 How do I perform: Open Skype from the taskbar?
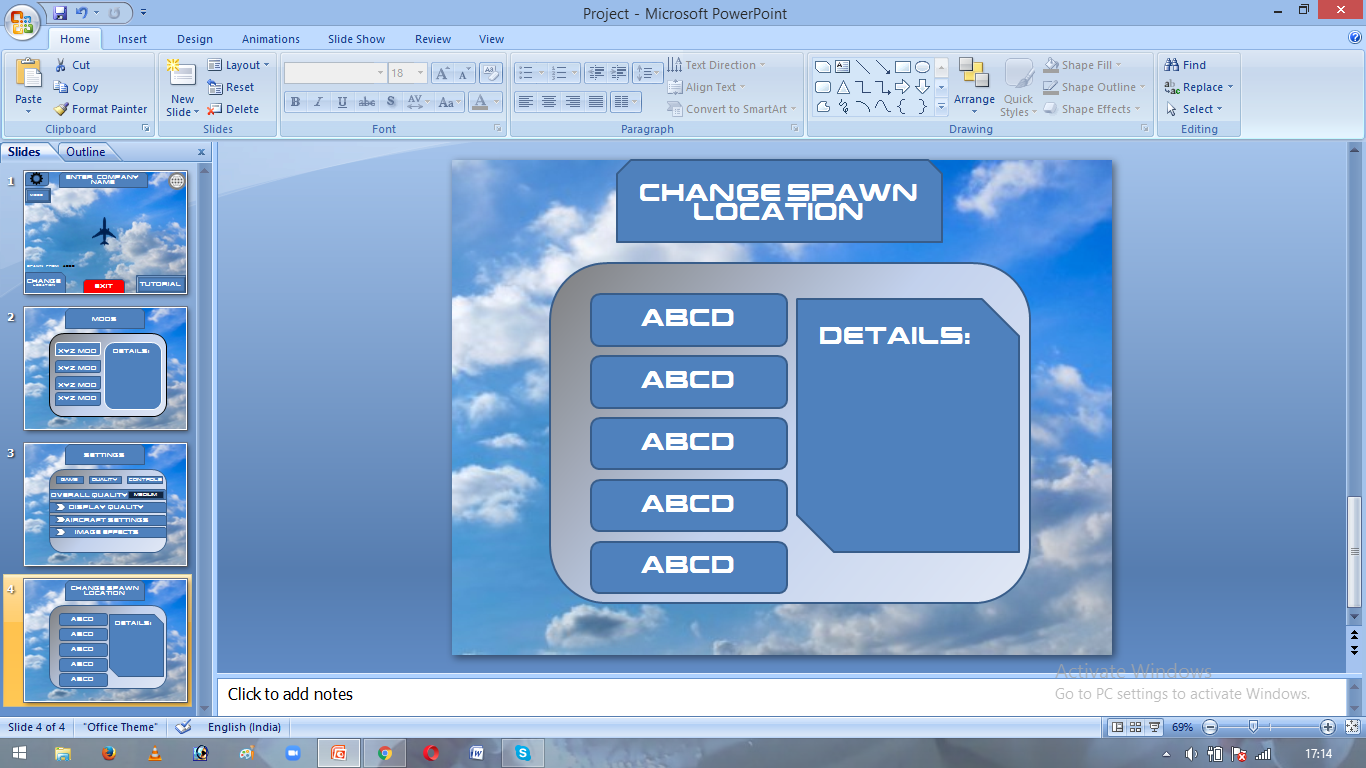click(523, 753)
